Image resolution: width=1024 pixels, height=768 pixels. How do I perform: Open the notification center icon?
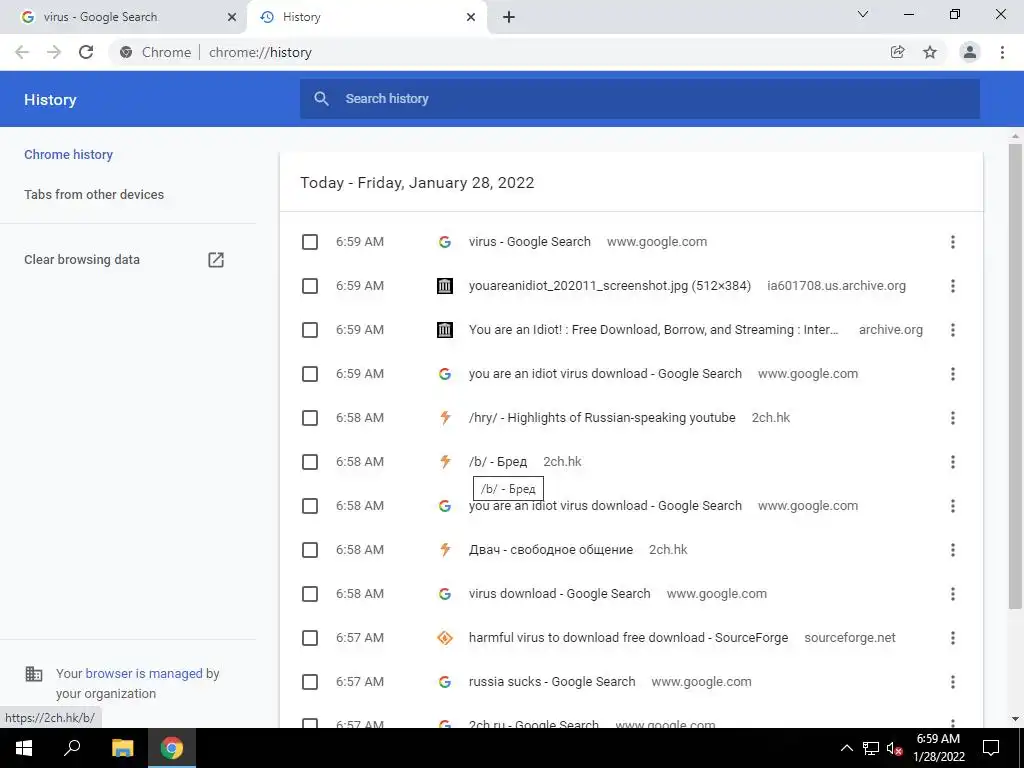click(991, 748)
